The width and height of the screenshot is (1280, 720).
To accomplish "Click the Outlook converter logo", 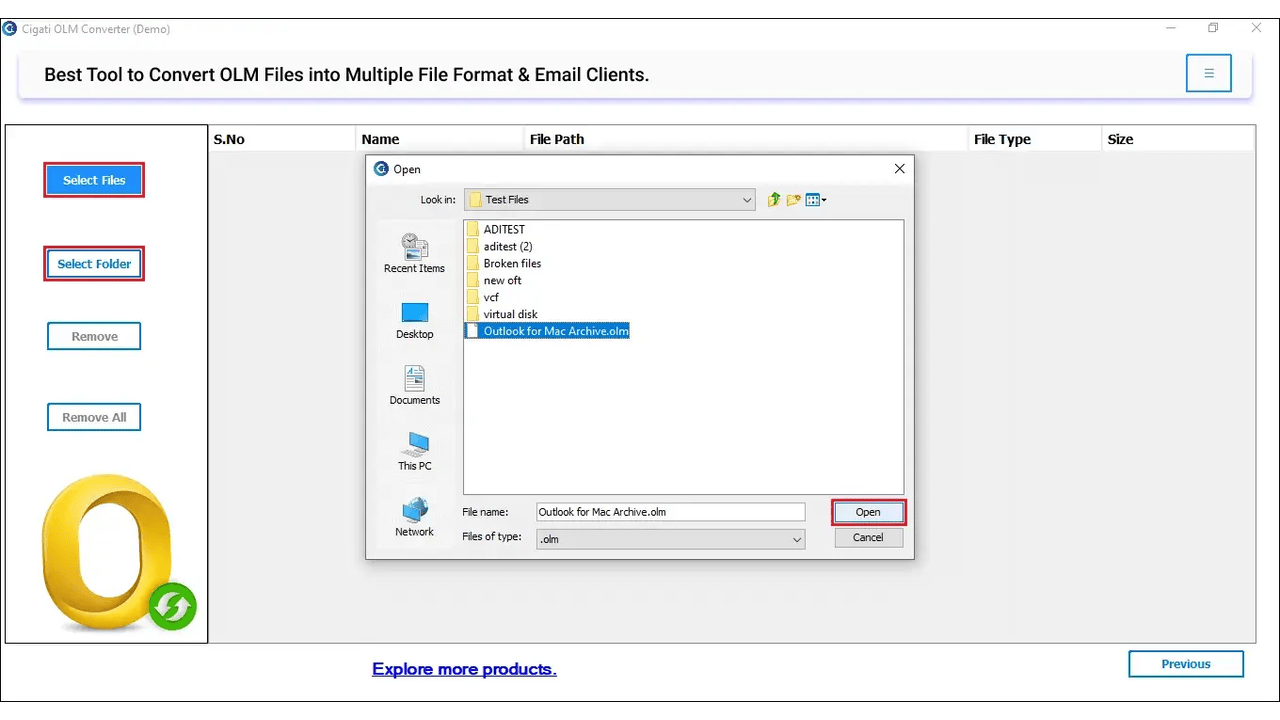I will [x=119, y=552].
